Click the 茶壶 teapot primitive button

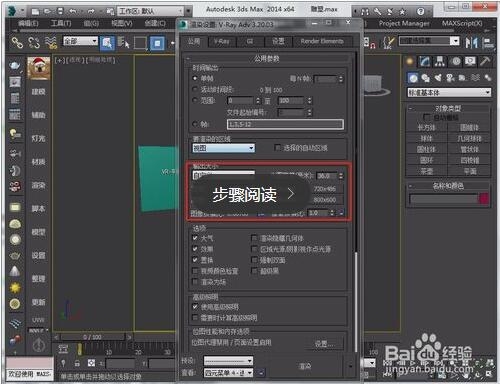coord(427,171)
